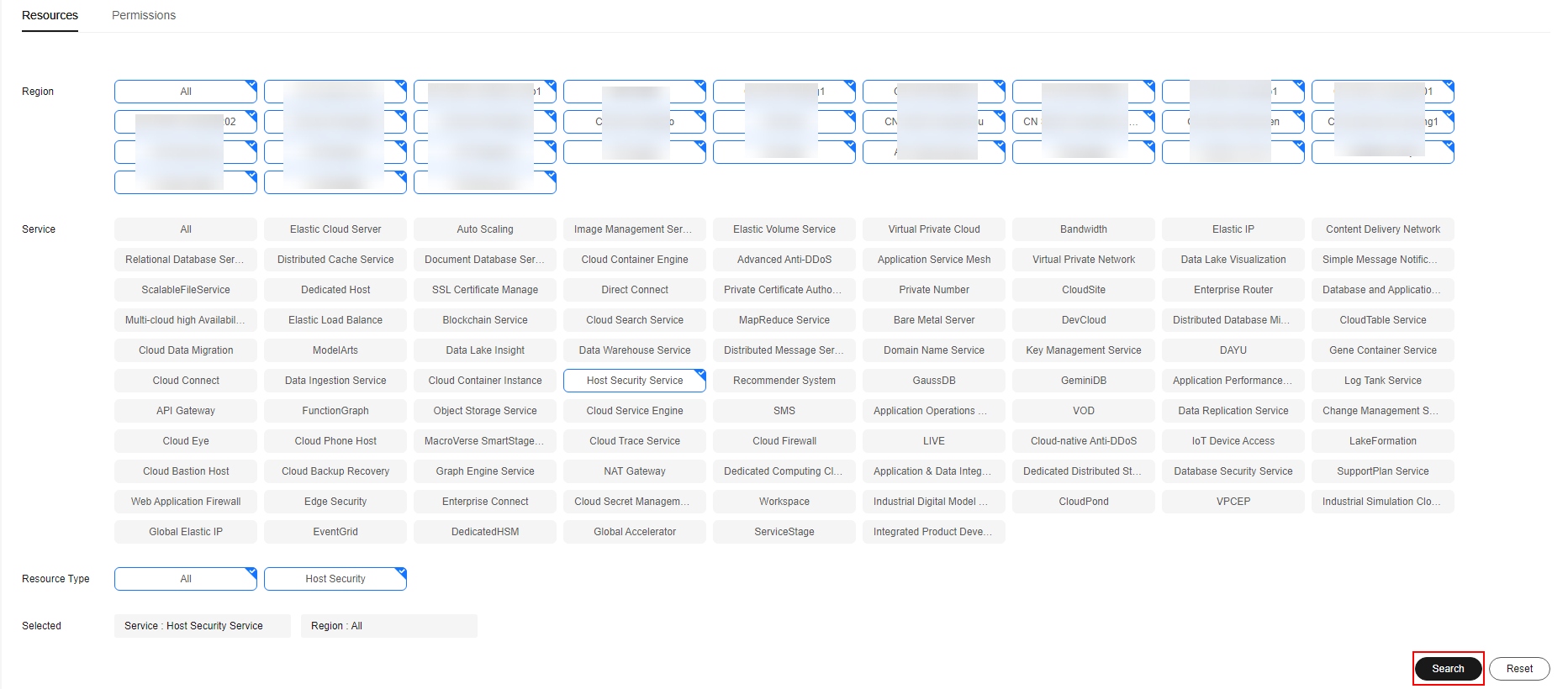
Task: Select the All option in Region
Action: (186, 92)
